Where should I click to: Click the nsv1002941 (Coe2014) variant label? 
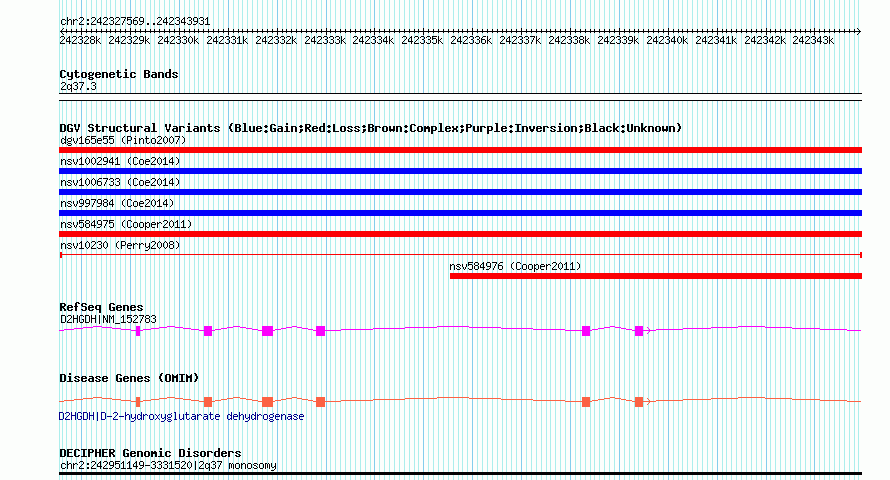[120, 161]
